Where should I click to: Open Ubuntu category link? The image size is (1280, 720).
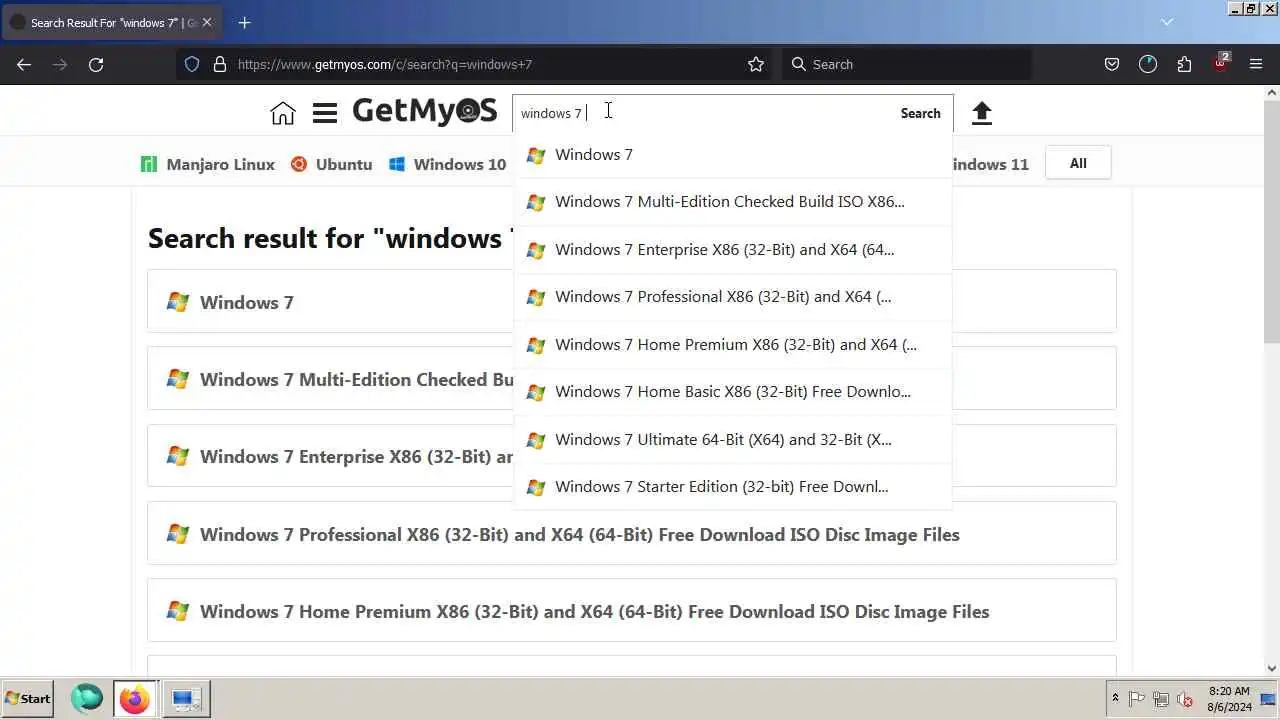[332, 164]
